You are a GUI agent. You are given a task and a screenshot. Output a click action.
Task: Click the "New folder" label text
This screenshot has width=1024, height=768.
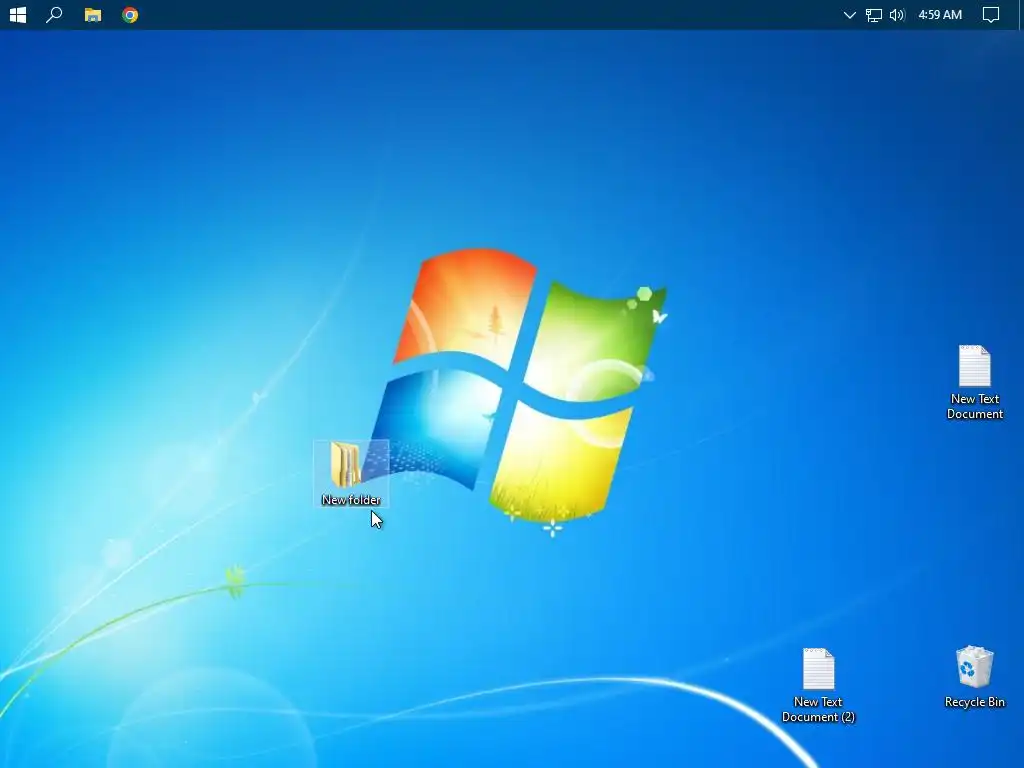[351, 500]
